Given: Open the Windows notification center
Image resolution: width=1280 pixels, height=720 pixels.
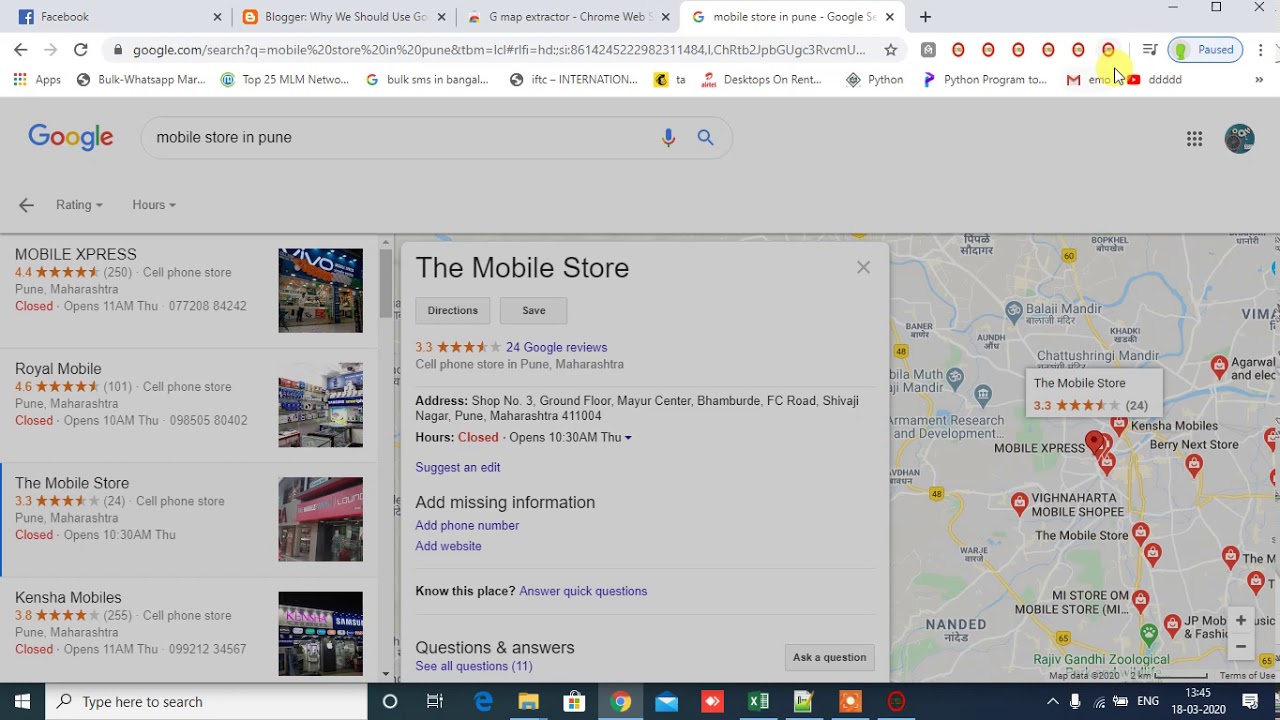Looking at the screenshot, I should click(x=1250, y=702).
